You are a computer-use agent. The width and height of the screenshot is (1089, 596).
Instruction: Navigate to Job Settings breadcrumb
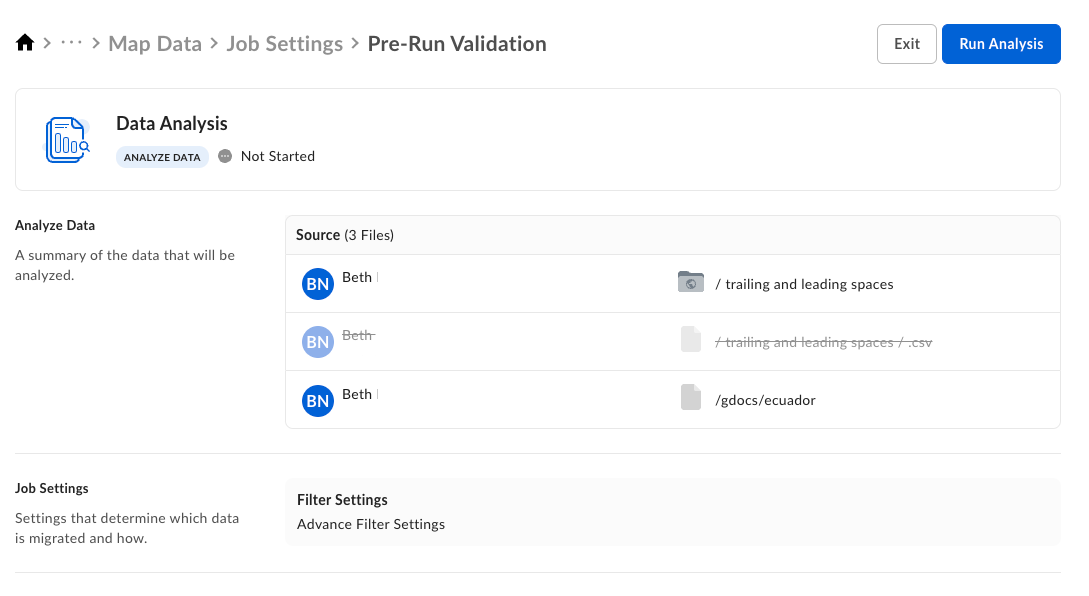tap(284, 44)
